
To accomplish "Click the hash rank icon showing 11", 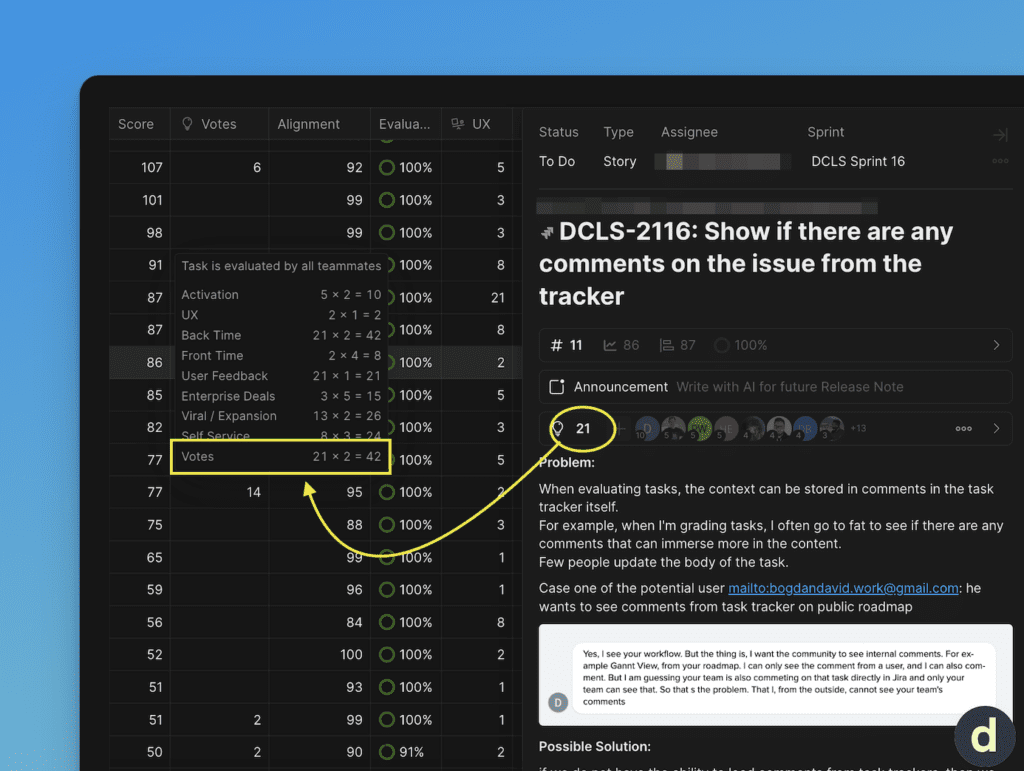I will click(x=557, y=345).
